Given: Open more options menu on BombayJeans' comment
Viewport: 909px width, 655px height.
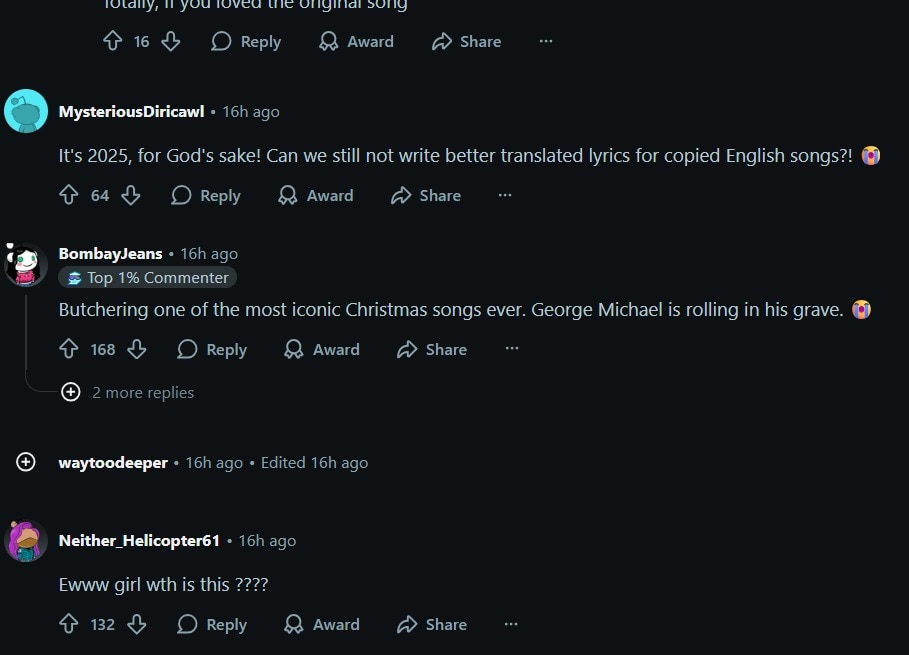Looking at the screenshot, I should tap(512, 349).
